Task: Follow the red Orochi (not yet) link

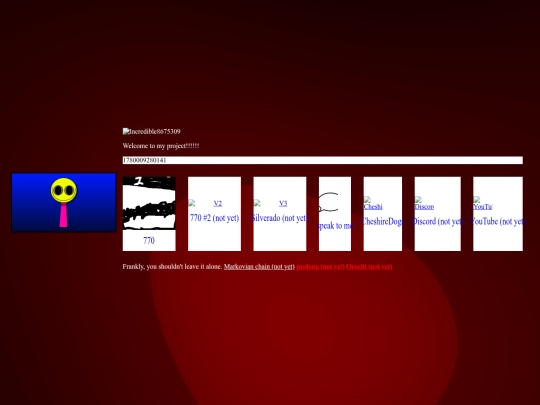Action: tap(369, 267)
